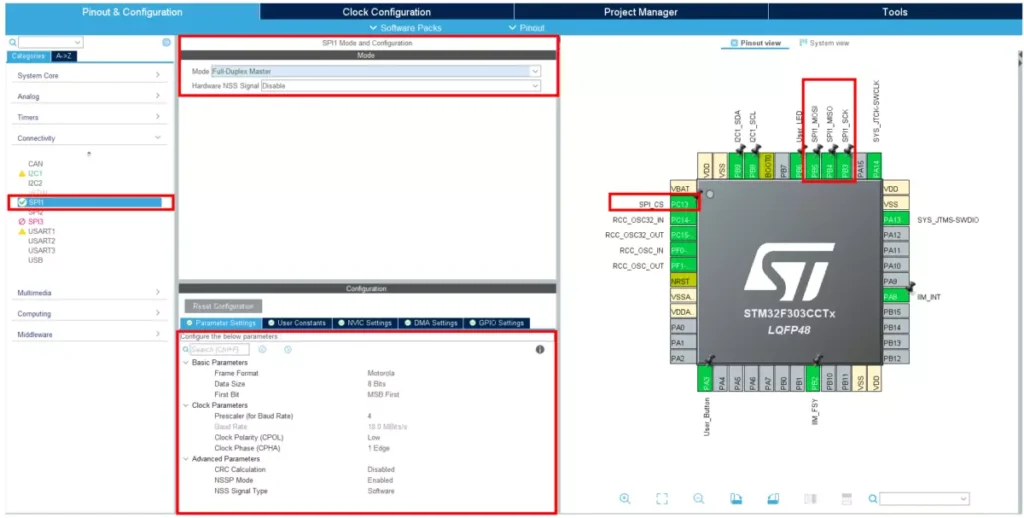This screenshot has height=518, width=1024.
Task: Open the Tools tab
Action: pos(894,12)
